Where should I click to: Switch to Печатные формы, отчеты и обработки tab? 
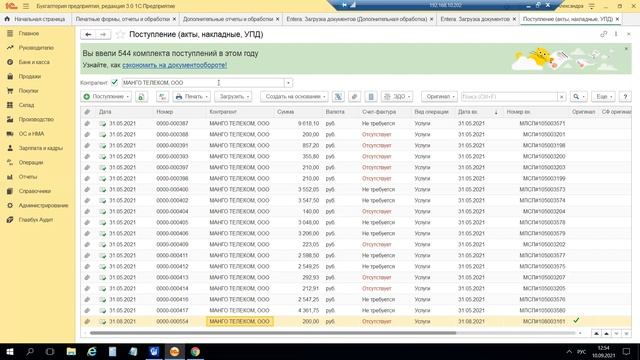(122, 19)
